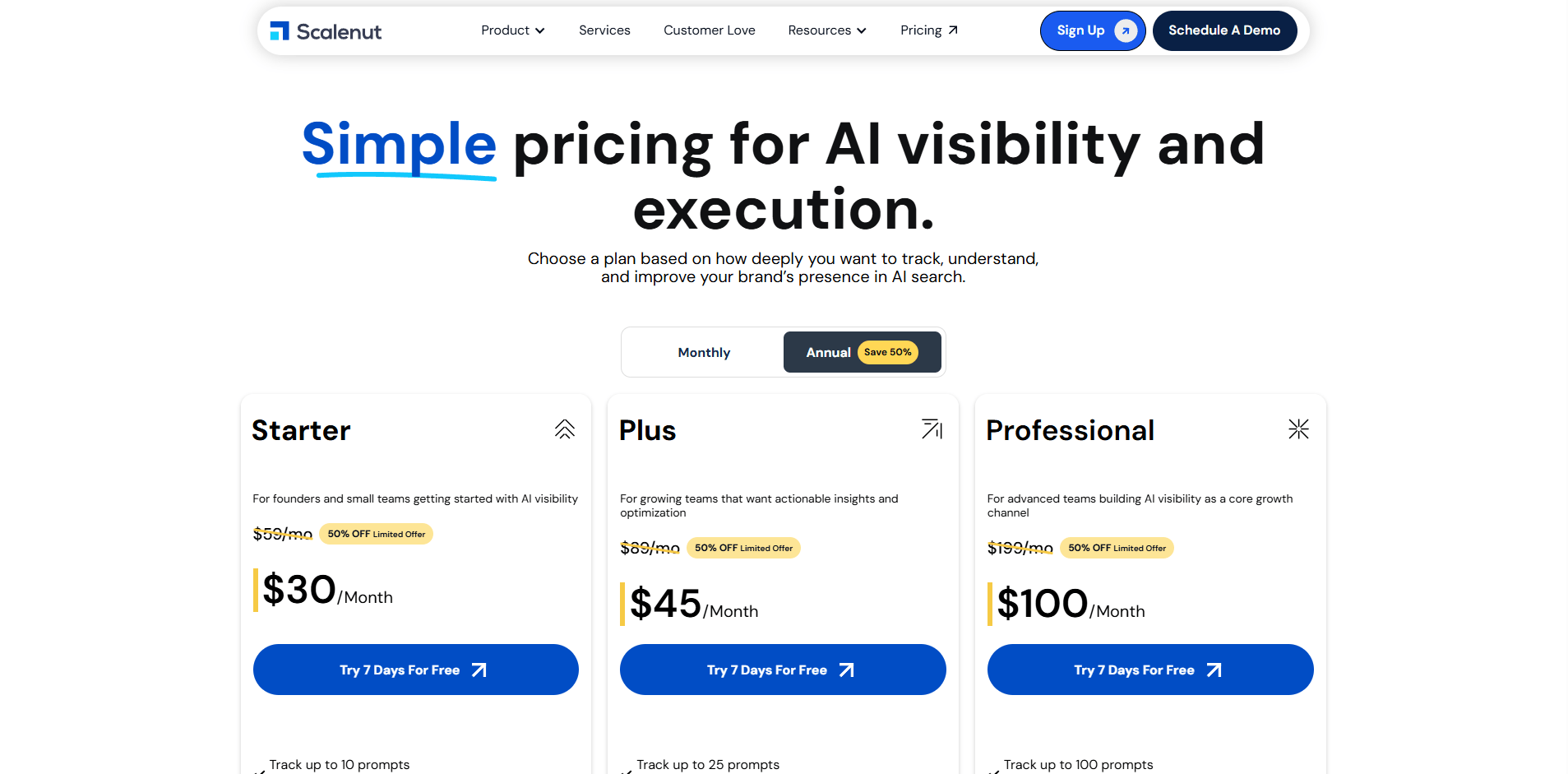Click the Pricing external arrow icon
The image size is (1568, 774).
coord(953,30)
